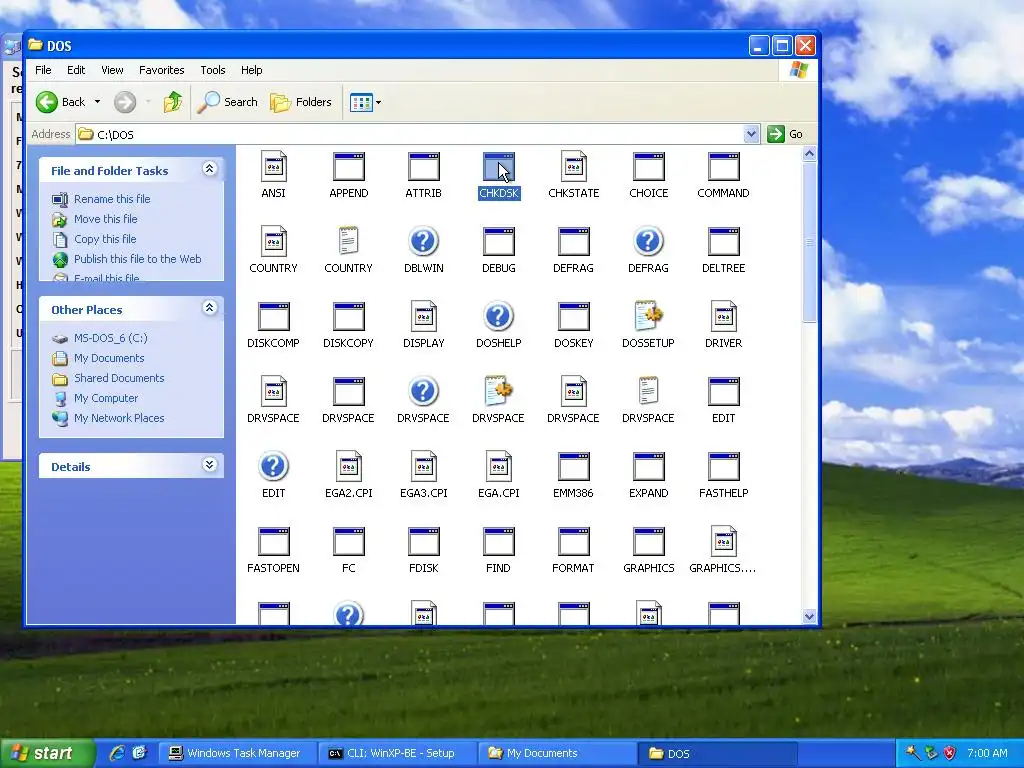
Task: Select the DOSKEY program icon
Action: 573,317
